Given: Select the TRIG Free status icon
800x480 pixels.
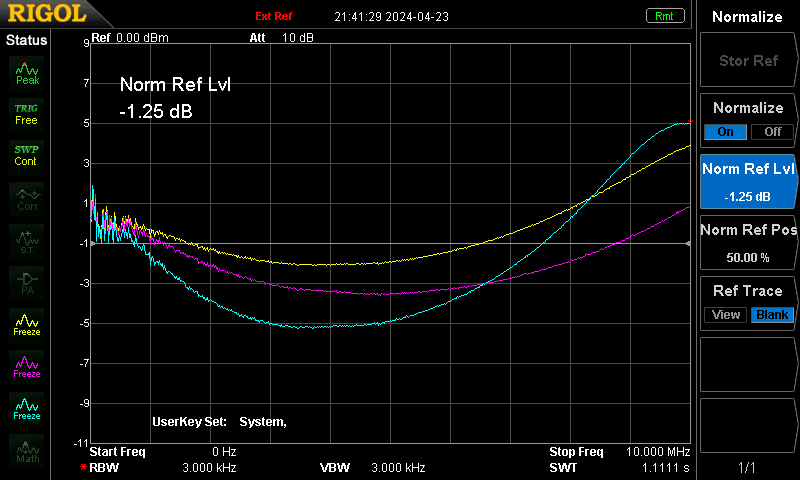Looking at the screenshot, I should coord(27,115).
